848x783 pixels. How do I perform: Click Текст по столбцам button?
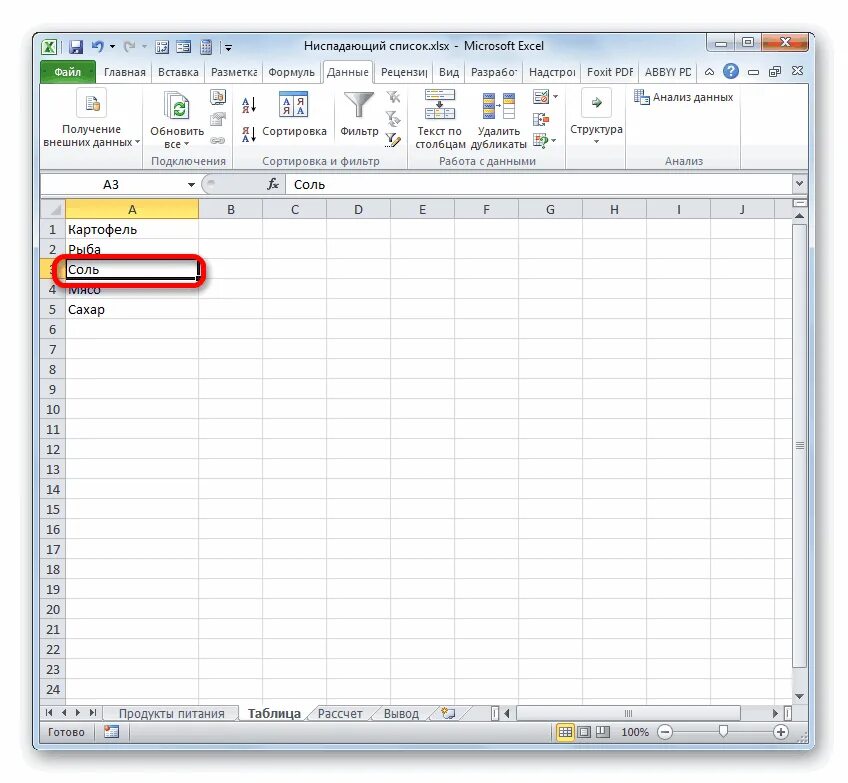(440, 120)
